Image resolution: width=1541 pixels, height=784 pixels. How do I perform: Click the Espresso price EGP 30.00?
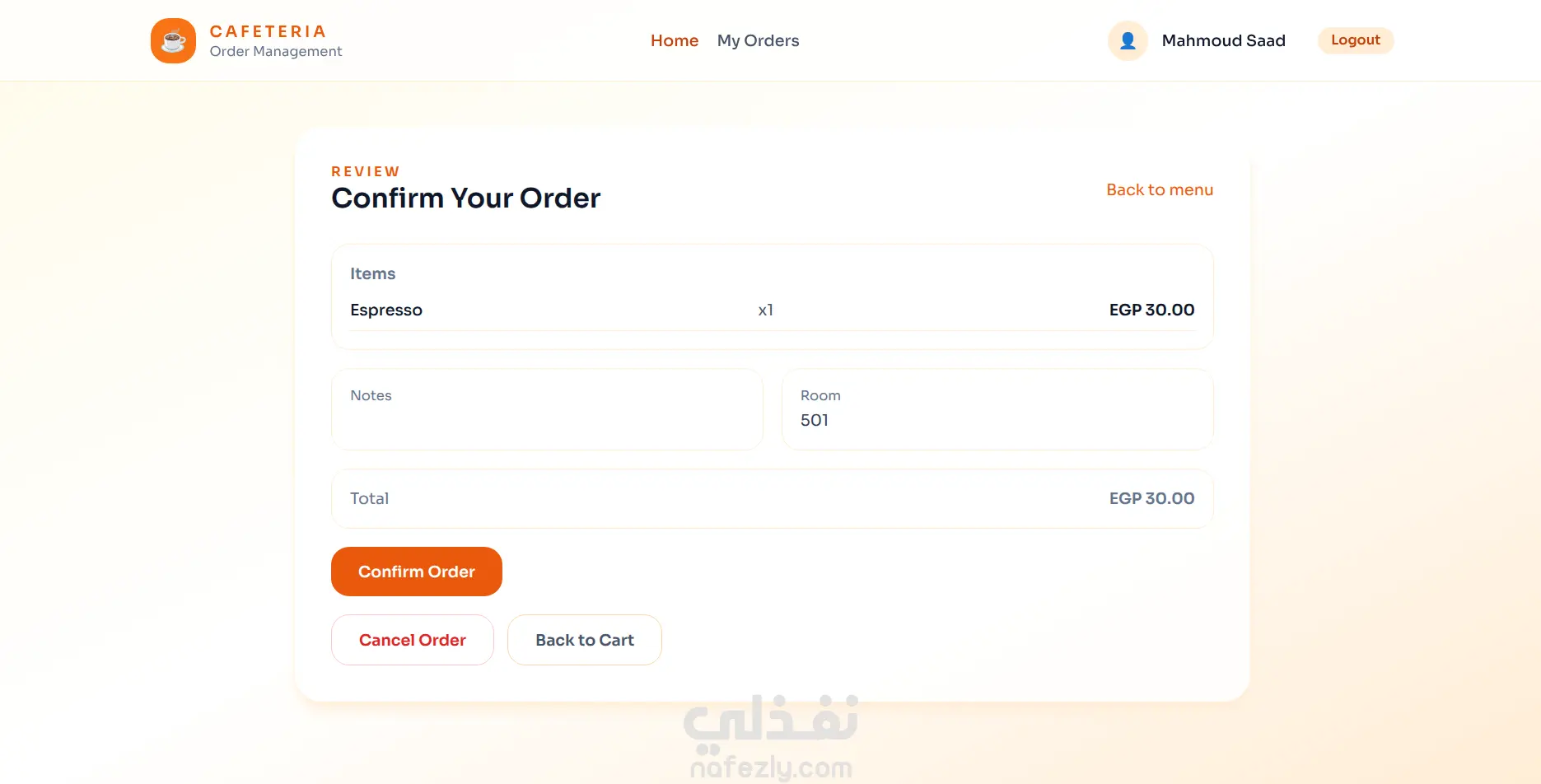1151,310
